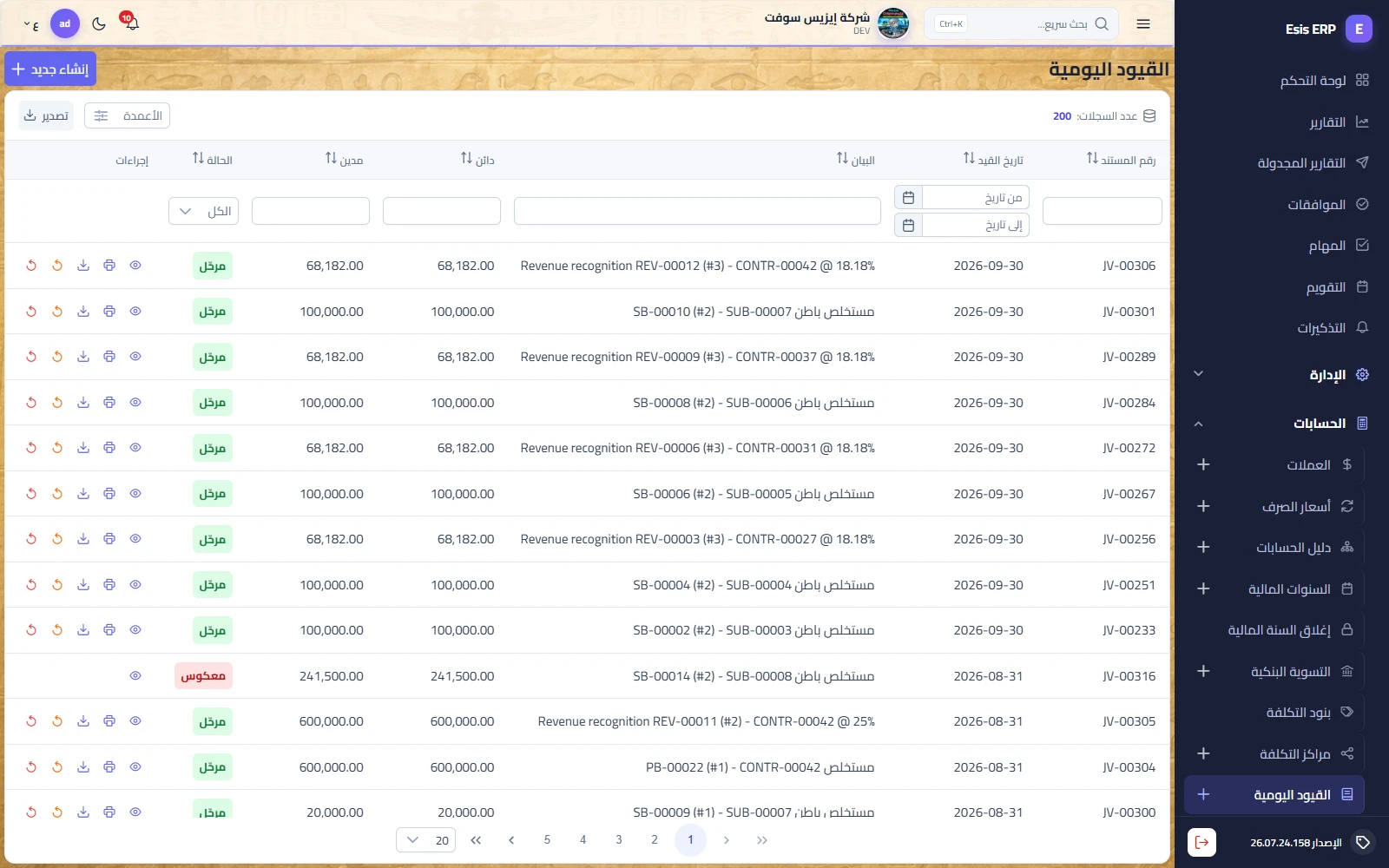
Task: View journal entry JV-00316 eye icon
Action: (135, 676)
